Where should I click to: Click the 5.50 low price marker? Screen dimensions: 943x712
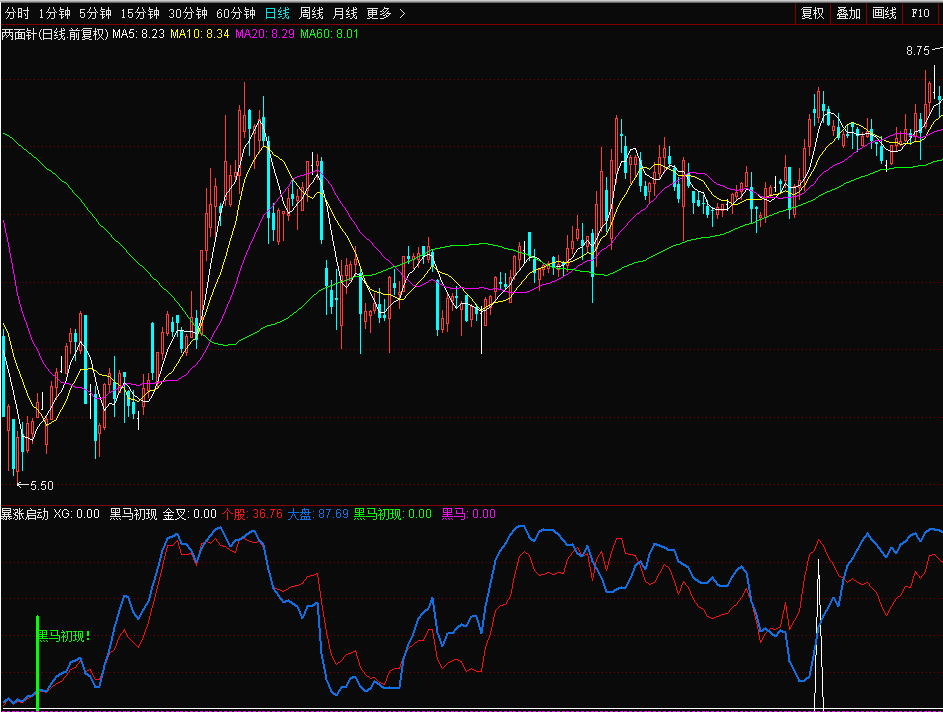tap(41, 485)
